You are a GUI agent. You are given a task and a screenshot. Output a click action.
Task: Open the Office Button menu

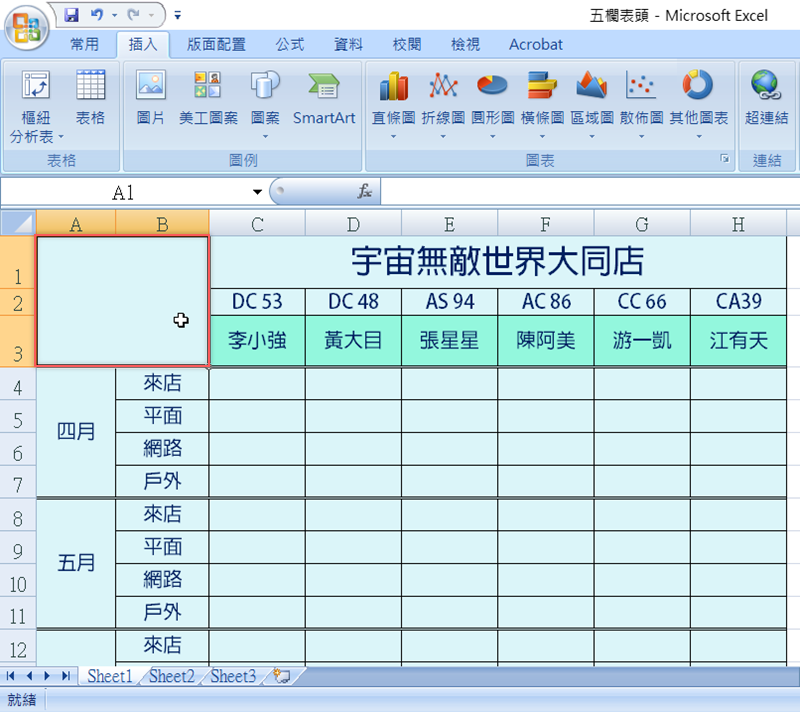[27, 27]
